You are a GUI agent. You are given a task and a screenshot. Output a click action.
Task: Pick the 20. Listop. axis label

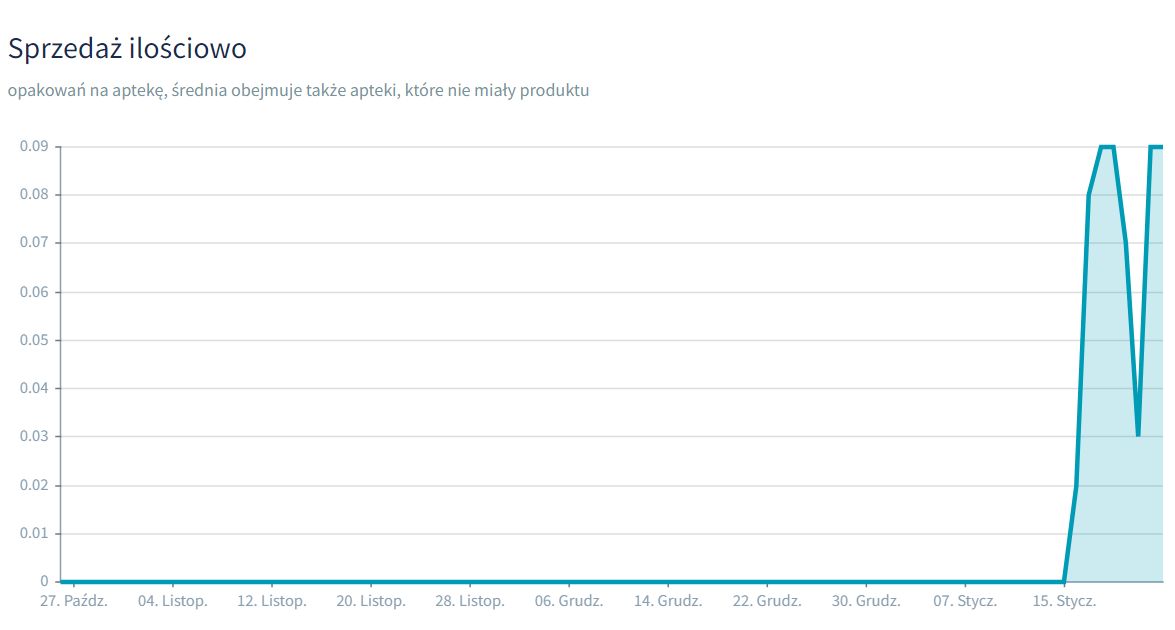[371, 602]
